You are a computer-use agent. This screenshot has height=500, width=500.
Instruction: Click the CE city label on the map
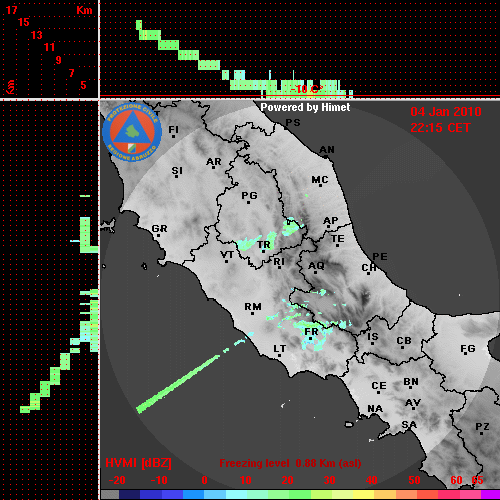379,386
